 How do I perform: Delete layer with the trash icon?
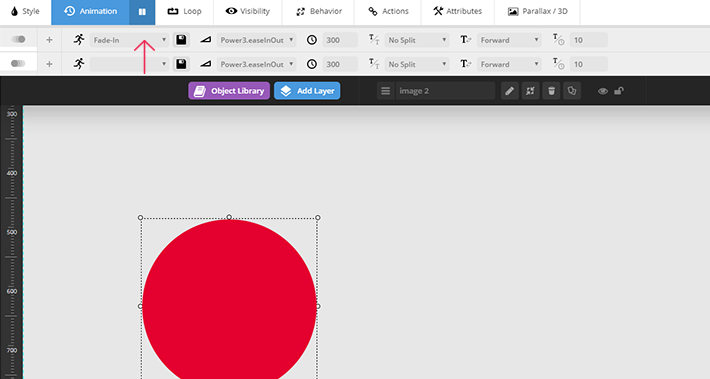[551, 91]
